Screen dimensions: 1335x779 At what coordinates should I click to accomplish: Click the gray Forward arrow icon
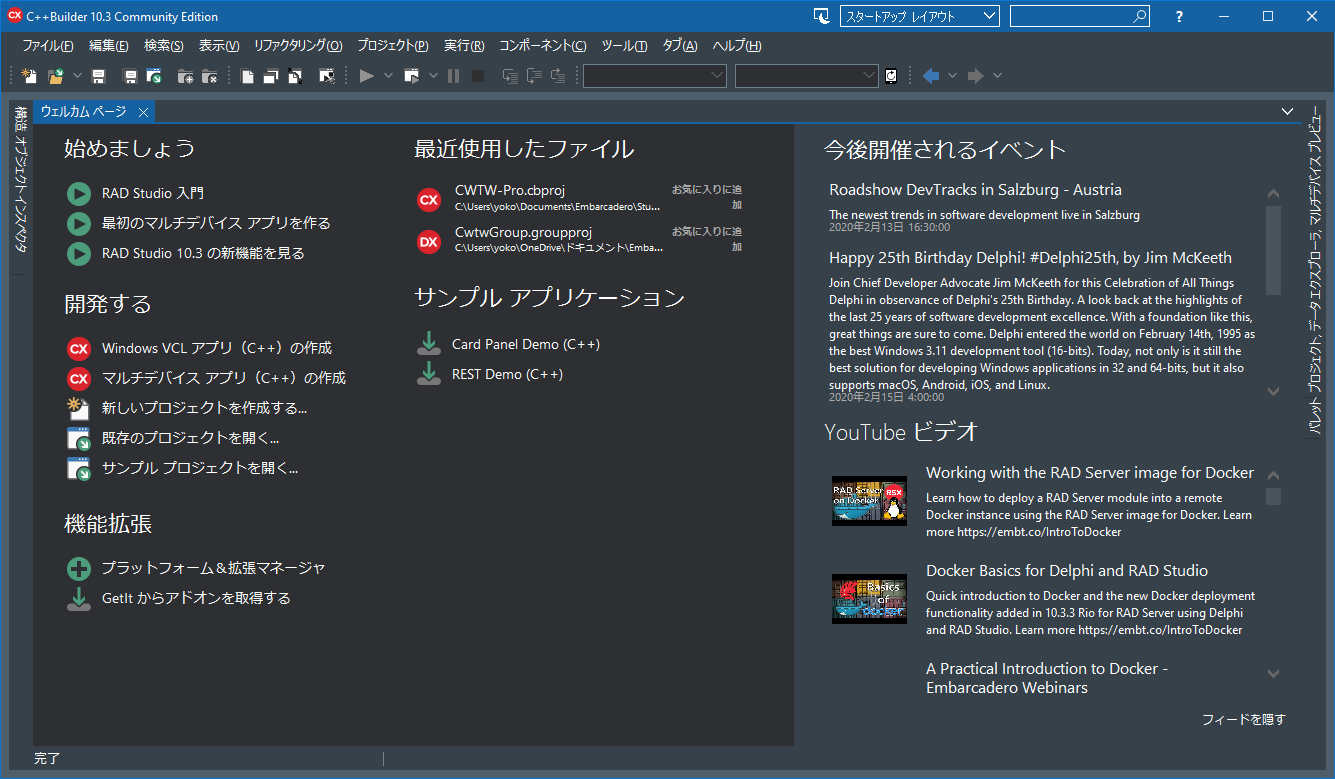(976, 76)
